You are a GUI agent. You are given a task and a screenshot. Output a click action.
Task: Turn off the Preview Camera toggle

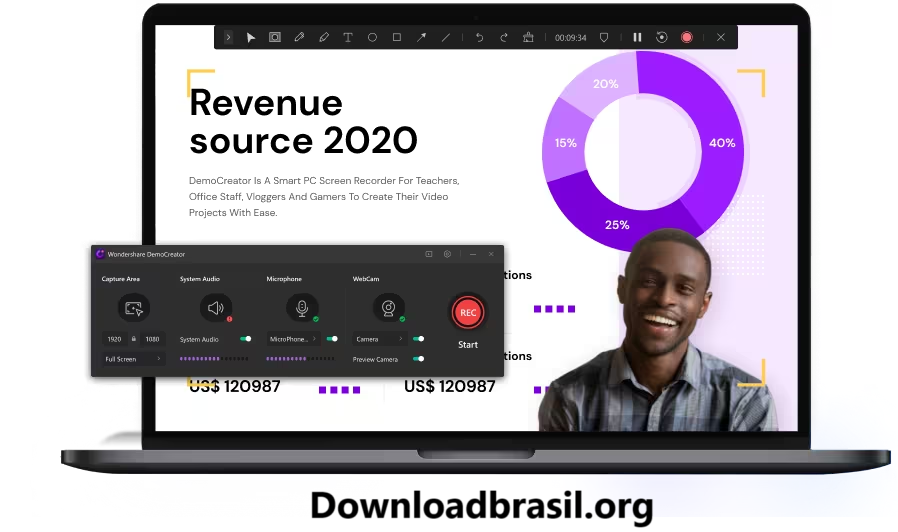point(419,359)
